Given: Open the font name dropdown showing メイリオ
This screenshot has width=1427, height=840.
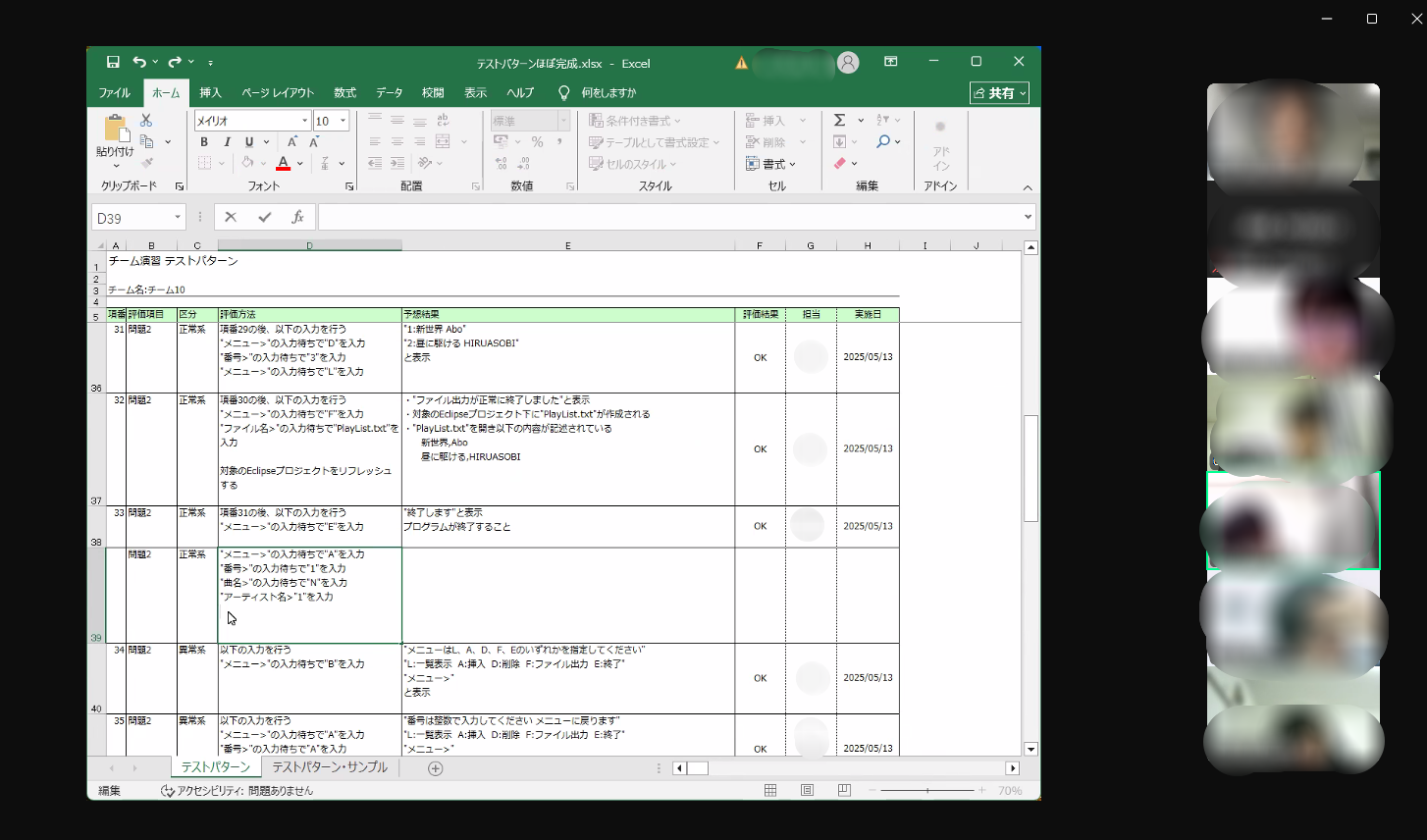Looking at the screenshot, I should click(x=304, y=121).
